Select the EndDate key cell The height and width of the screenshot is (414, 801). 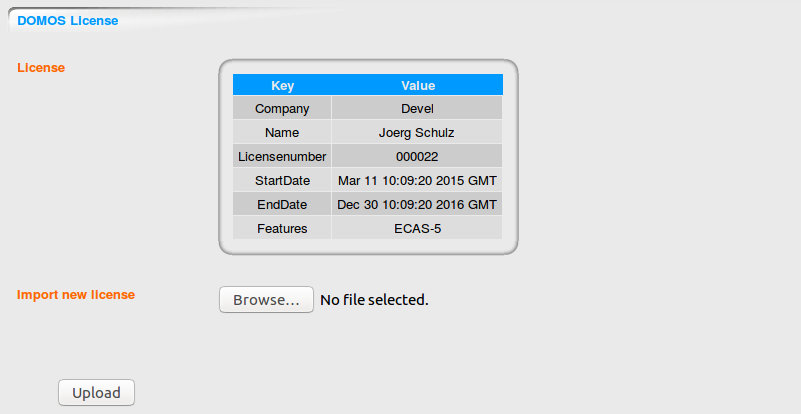click(282, 205)
